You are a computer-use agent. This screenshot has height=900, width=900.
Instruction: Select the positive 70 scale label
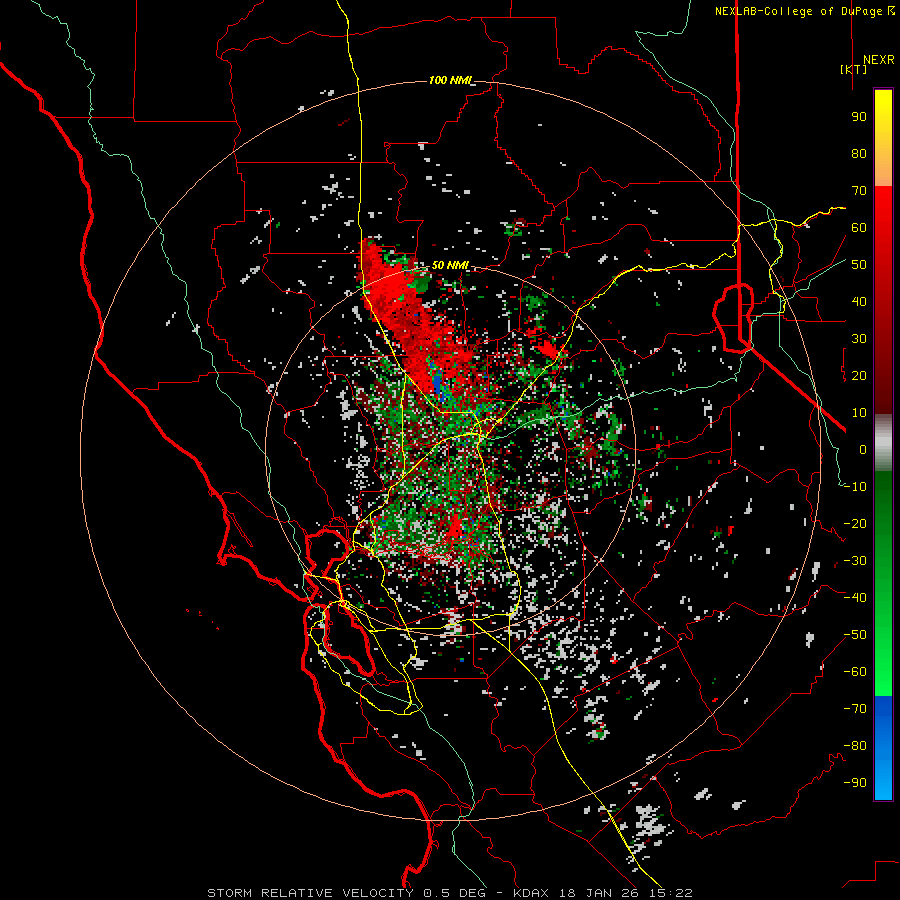pyautogui.click(x=859, y=191)
